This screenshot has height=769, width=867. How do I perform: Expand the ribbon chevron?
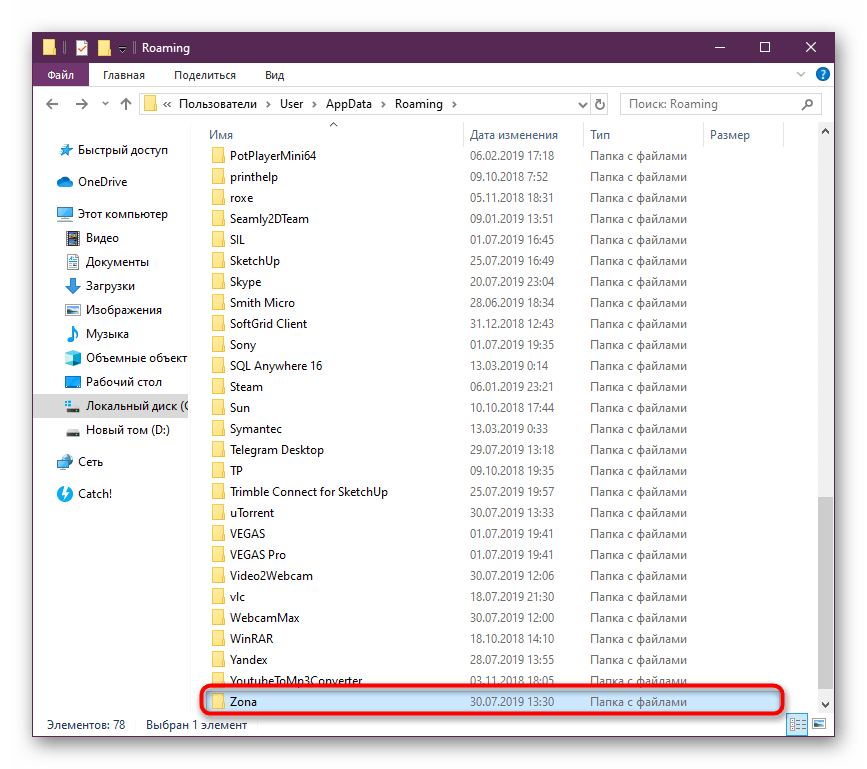click(x=801, y=74)
